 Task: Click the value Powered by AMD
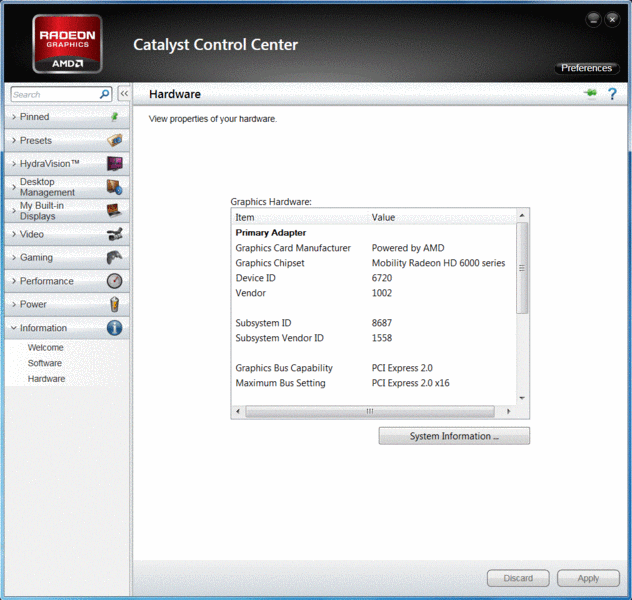(408, 248)
